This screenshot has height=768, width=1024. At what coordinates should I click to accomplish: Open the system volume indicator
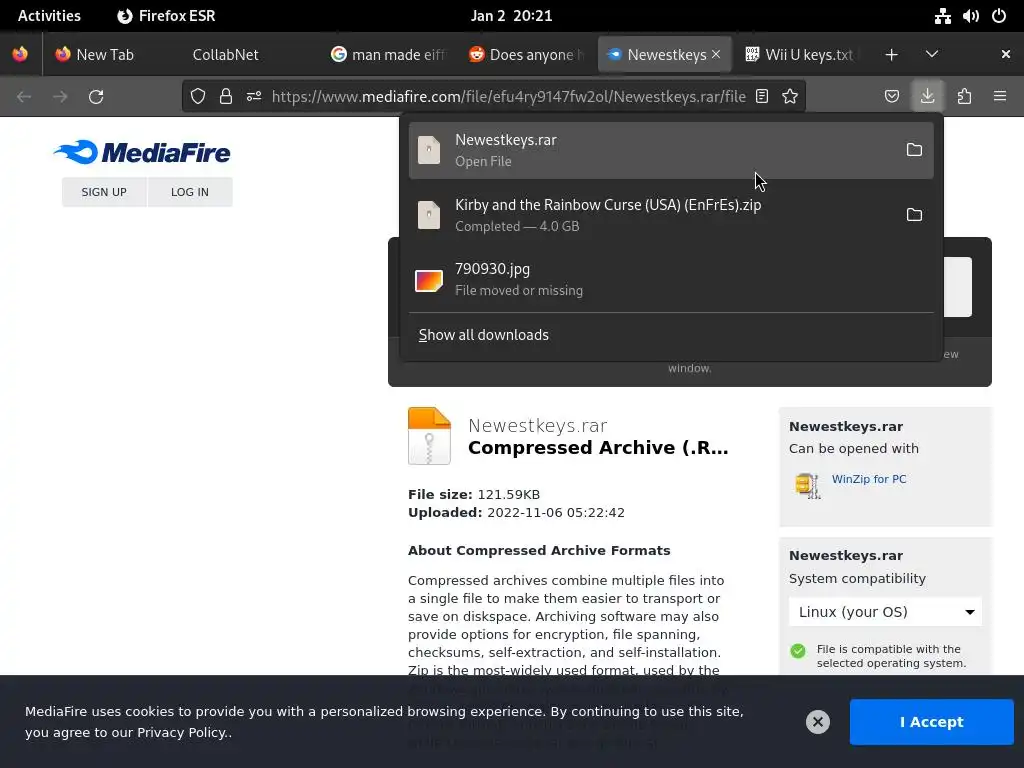click(970, 16)
